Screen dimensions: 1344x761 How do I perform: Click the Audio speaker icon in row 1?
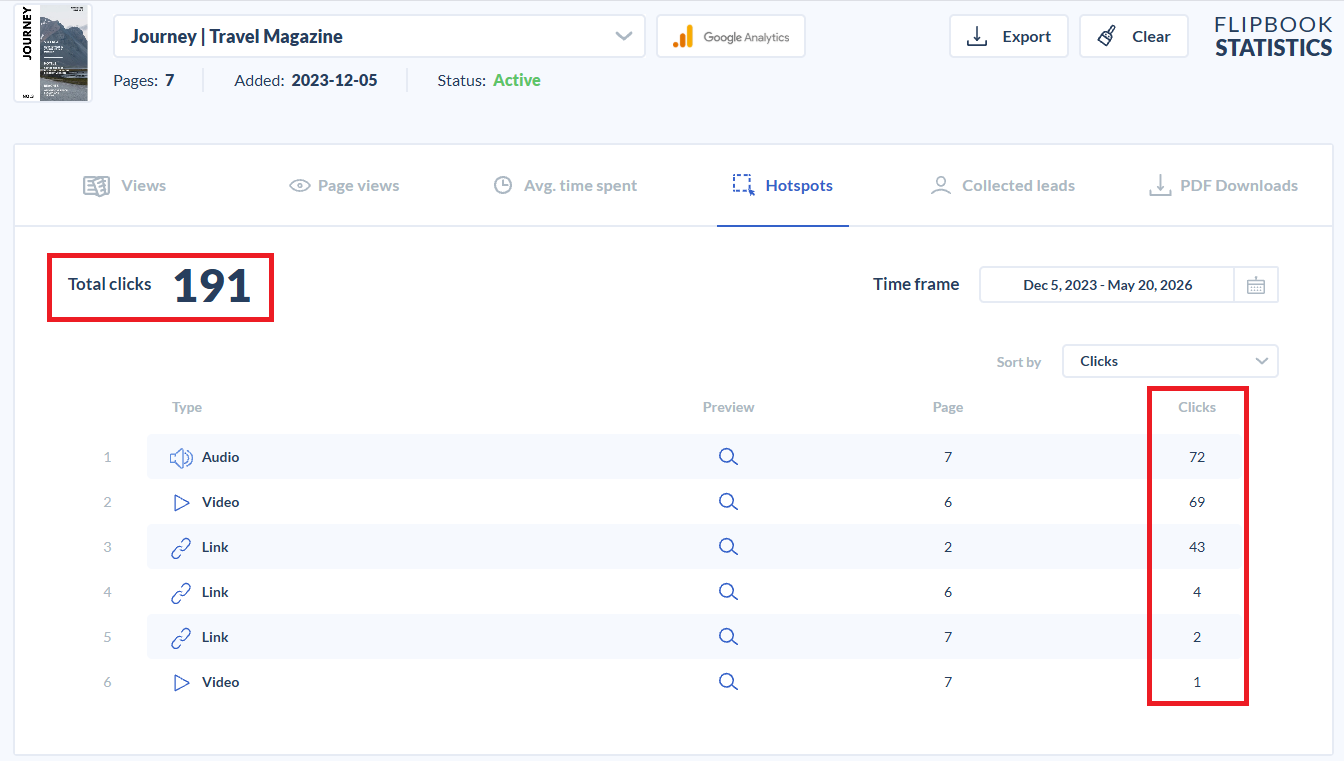pos(181,458)
